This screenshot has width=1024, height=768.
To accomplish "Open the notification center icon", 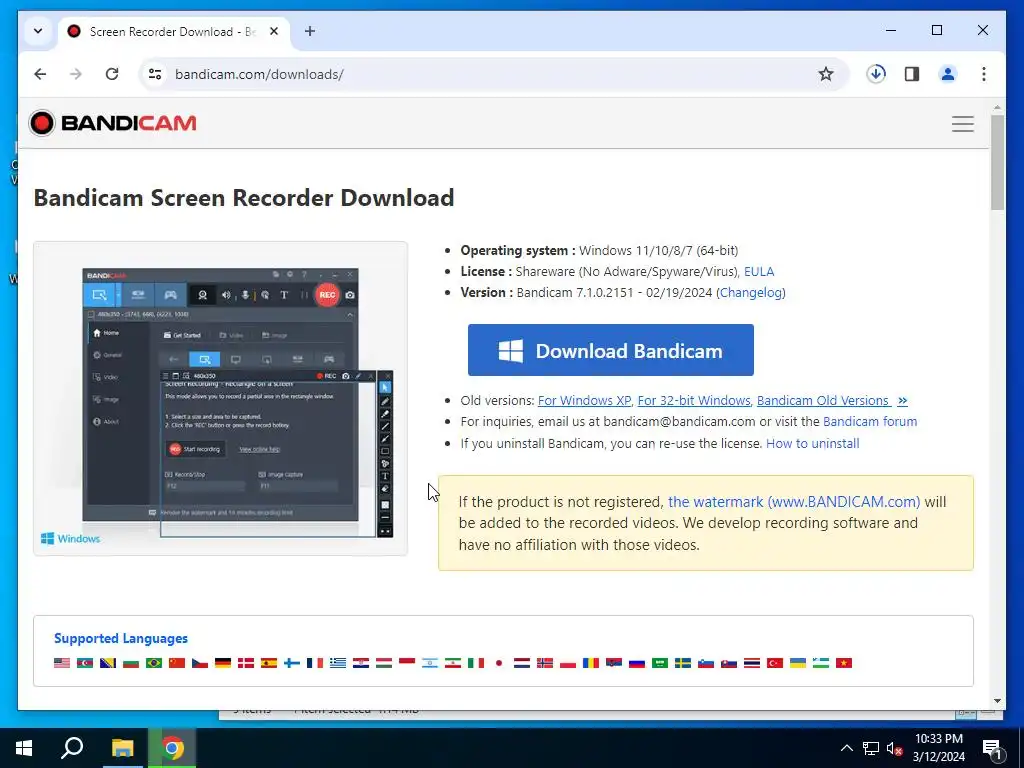I will [x=992, y=749].
